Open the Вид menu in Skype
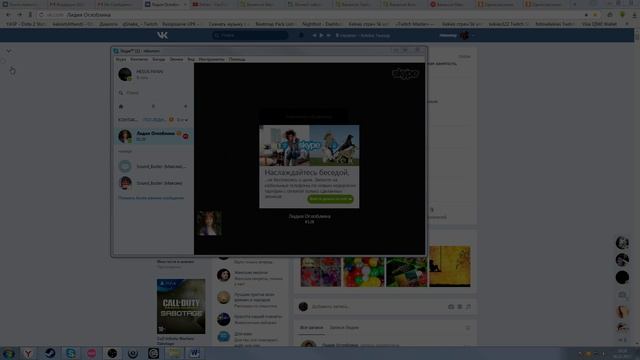 coord(191,59)
